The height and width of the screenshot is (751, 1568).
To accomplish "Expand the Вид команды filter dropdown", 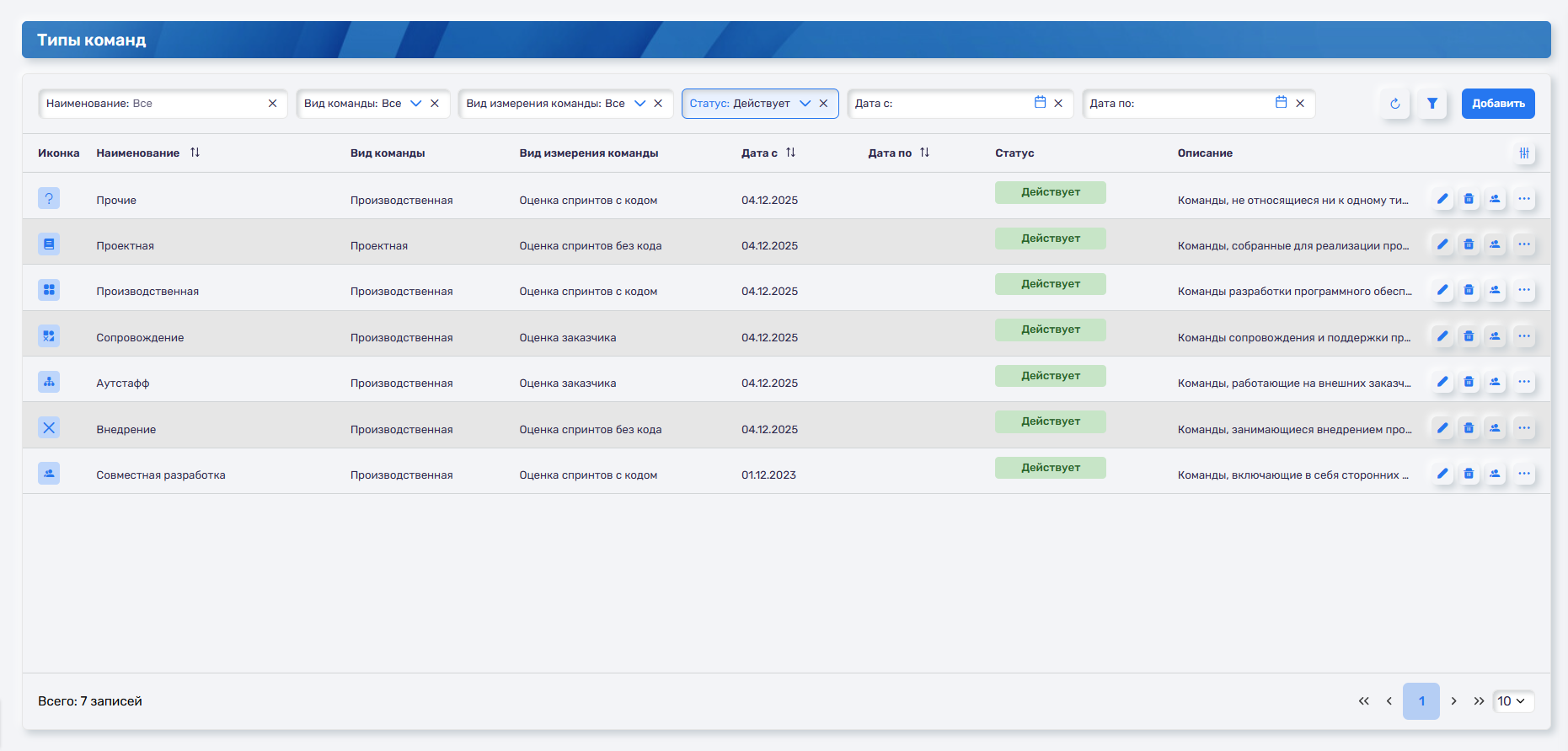I will pos(415,104).
